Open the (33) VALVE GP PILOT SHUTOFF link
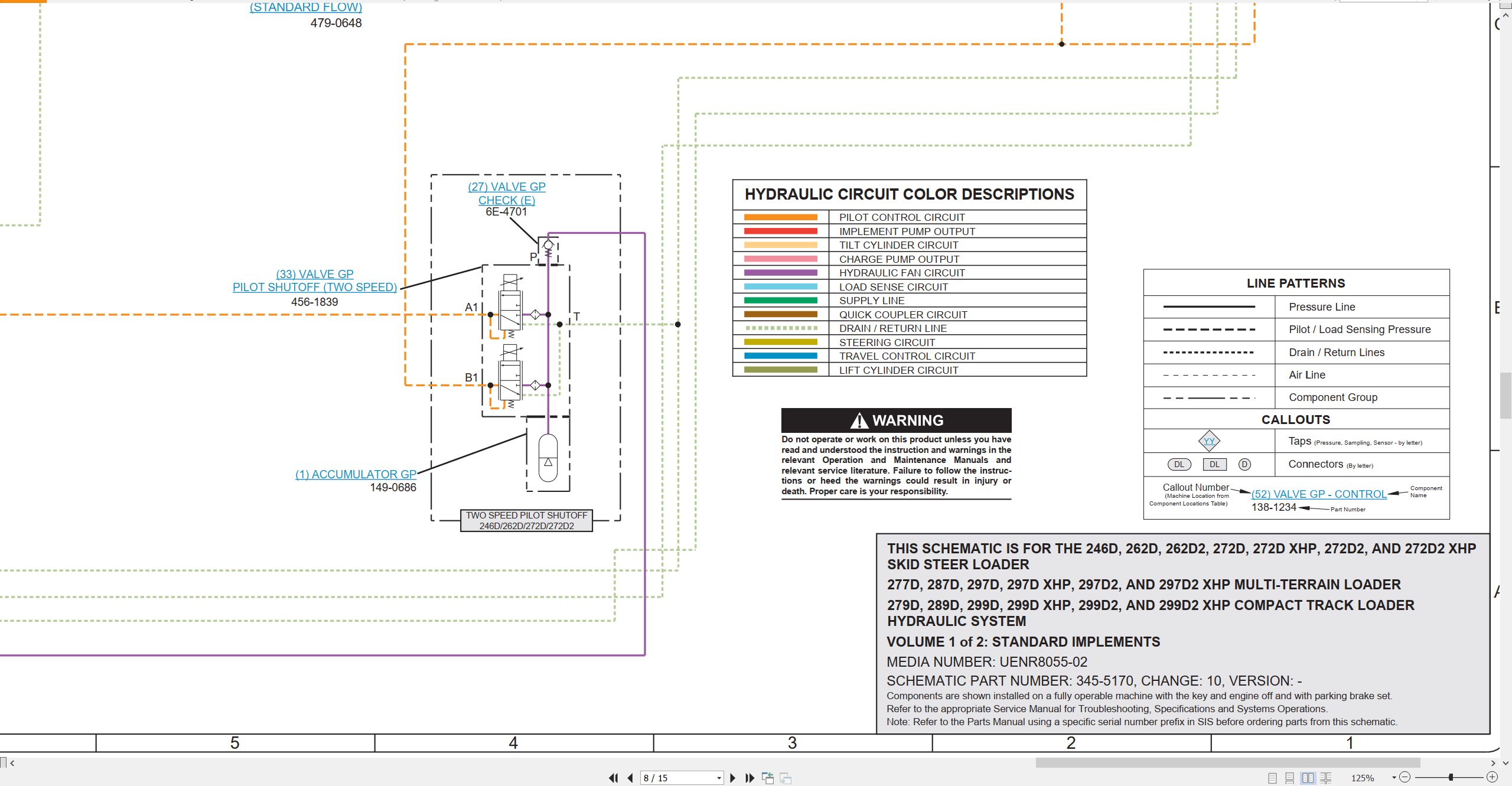 315,281
